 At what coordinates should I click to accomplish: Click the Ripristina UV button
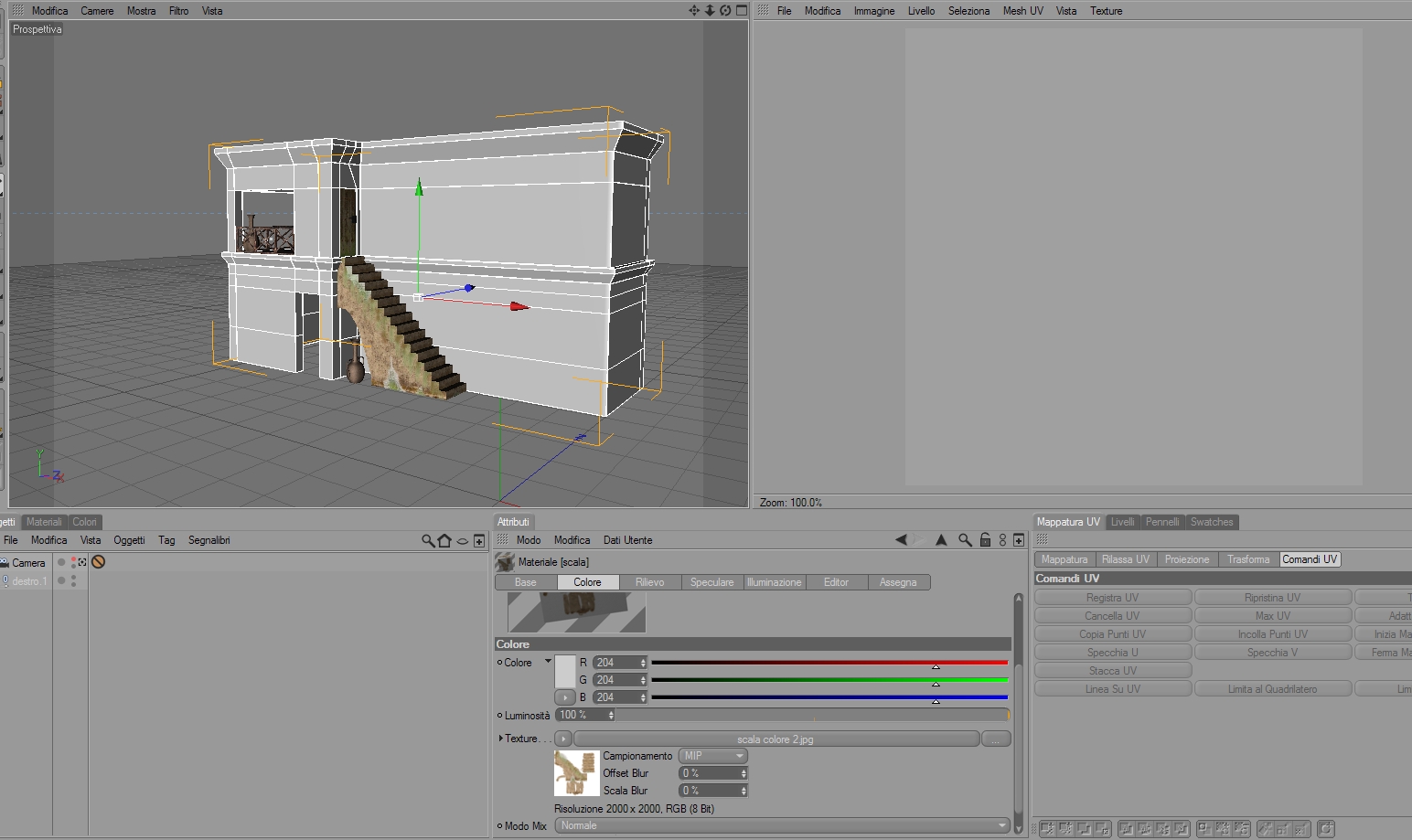pos(1273,598)
